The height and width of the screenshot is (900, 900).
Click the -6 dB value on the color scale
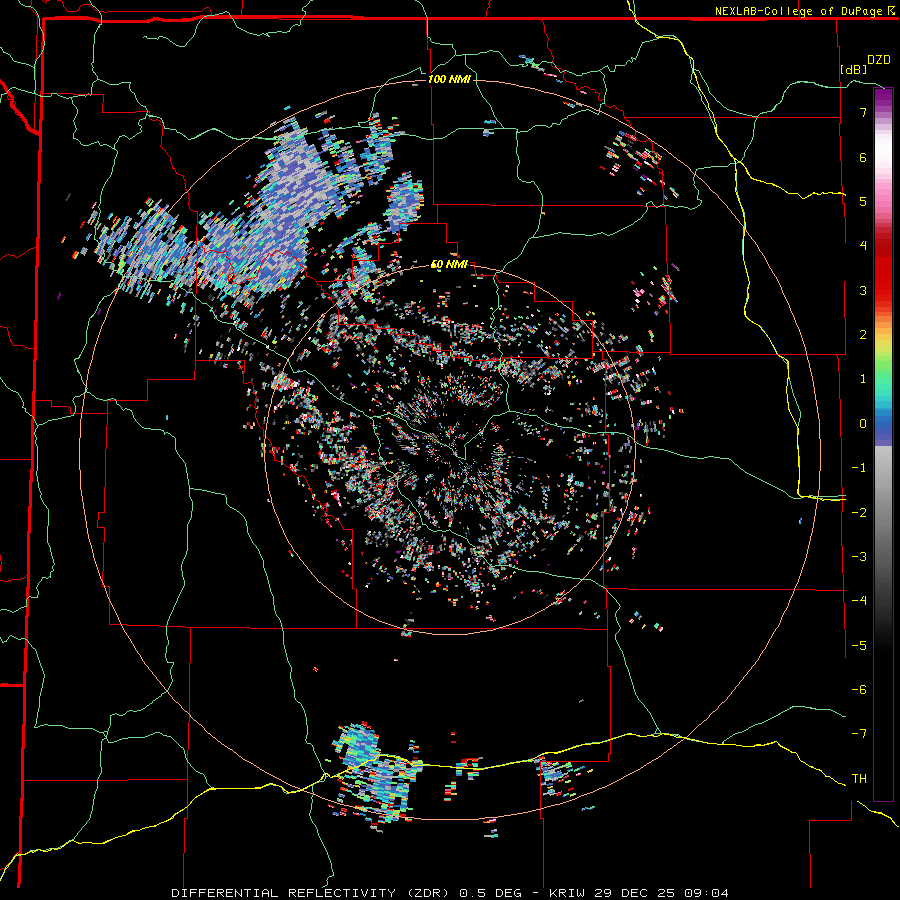[859, 690]
